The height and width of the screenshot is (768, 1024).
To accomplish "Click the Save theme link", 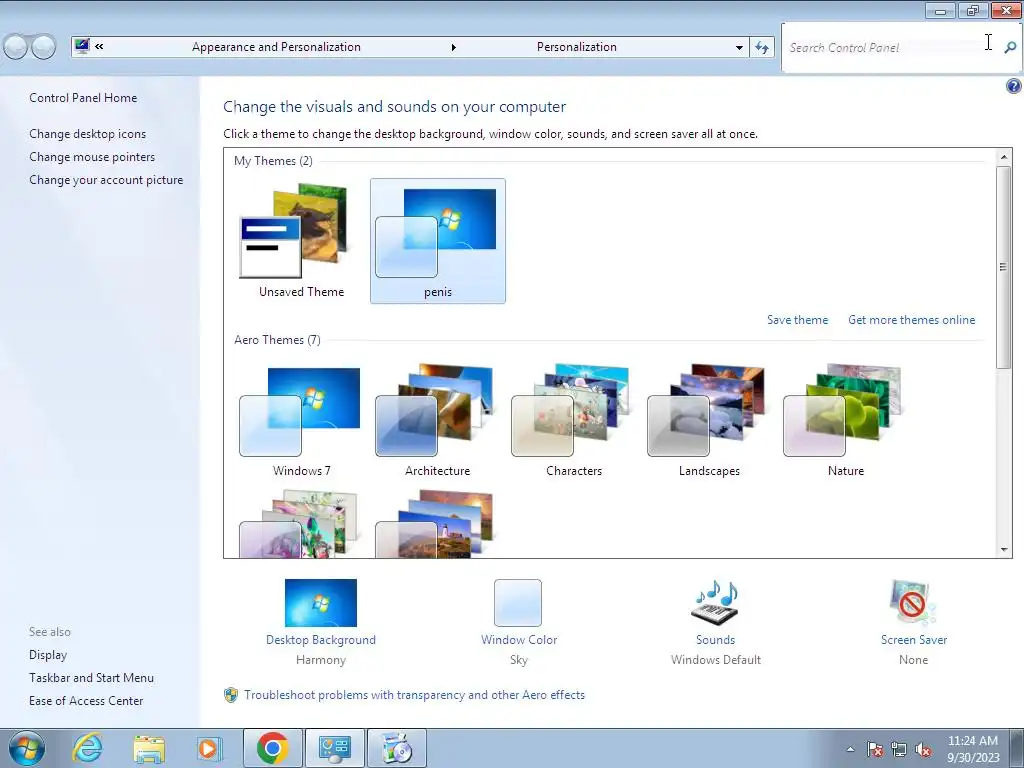I will point(797,320).
